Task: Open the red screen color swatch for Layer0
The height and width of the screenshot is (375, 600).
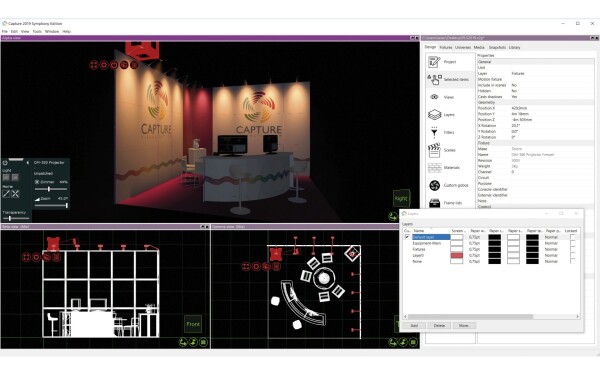Action: click(x=457, y=255)
